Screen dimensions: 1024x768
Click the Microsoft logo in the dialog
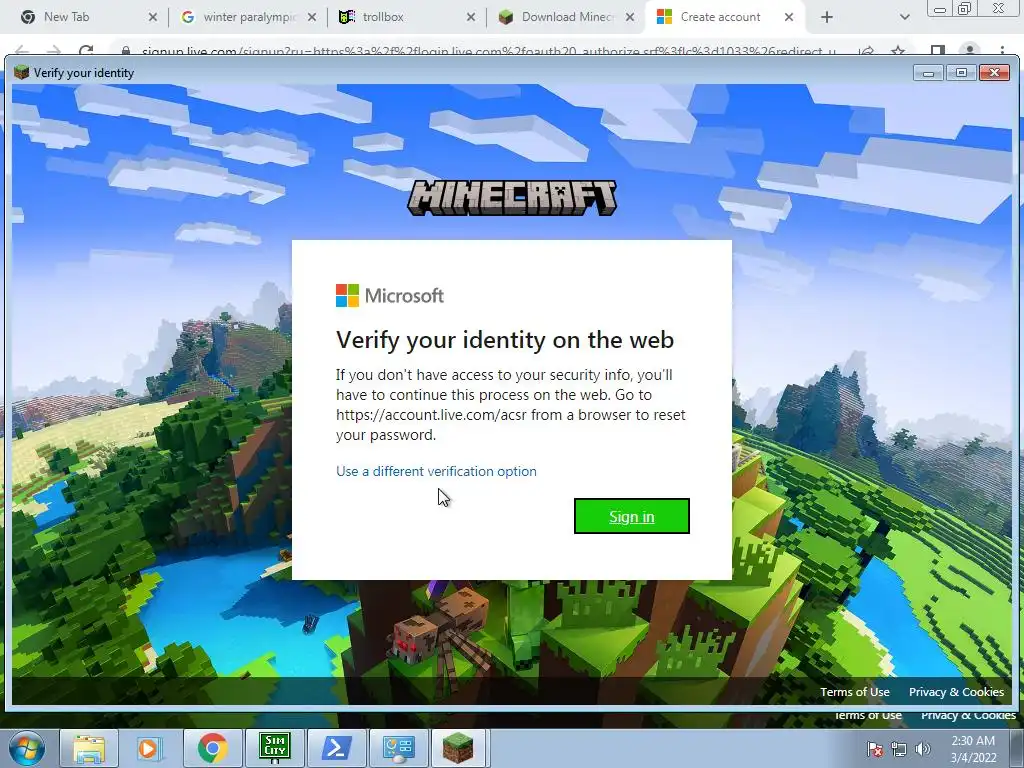pos(390,296)
